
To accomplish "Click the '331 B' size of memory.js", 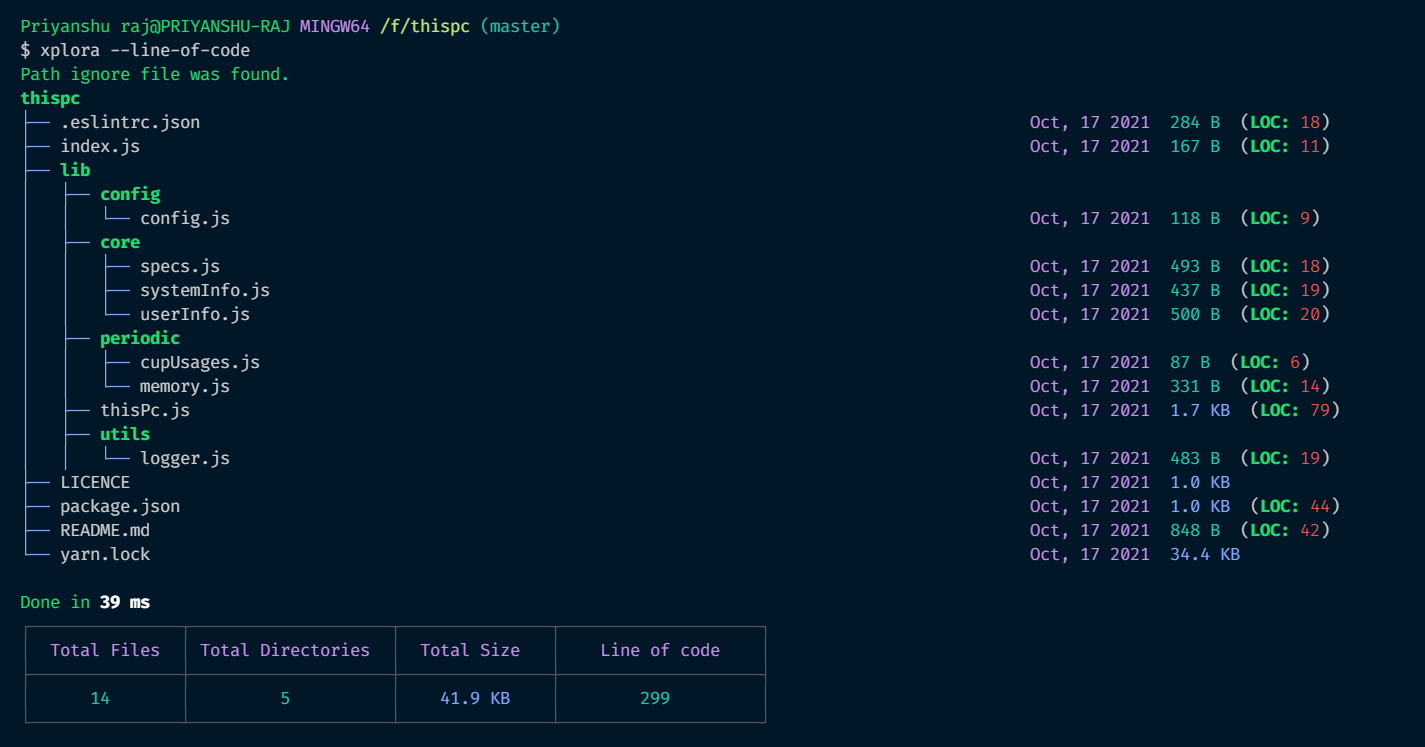I will point(1195,386).
